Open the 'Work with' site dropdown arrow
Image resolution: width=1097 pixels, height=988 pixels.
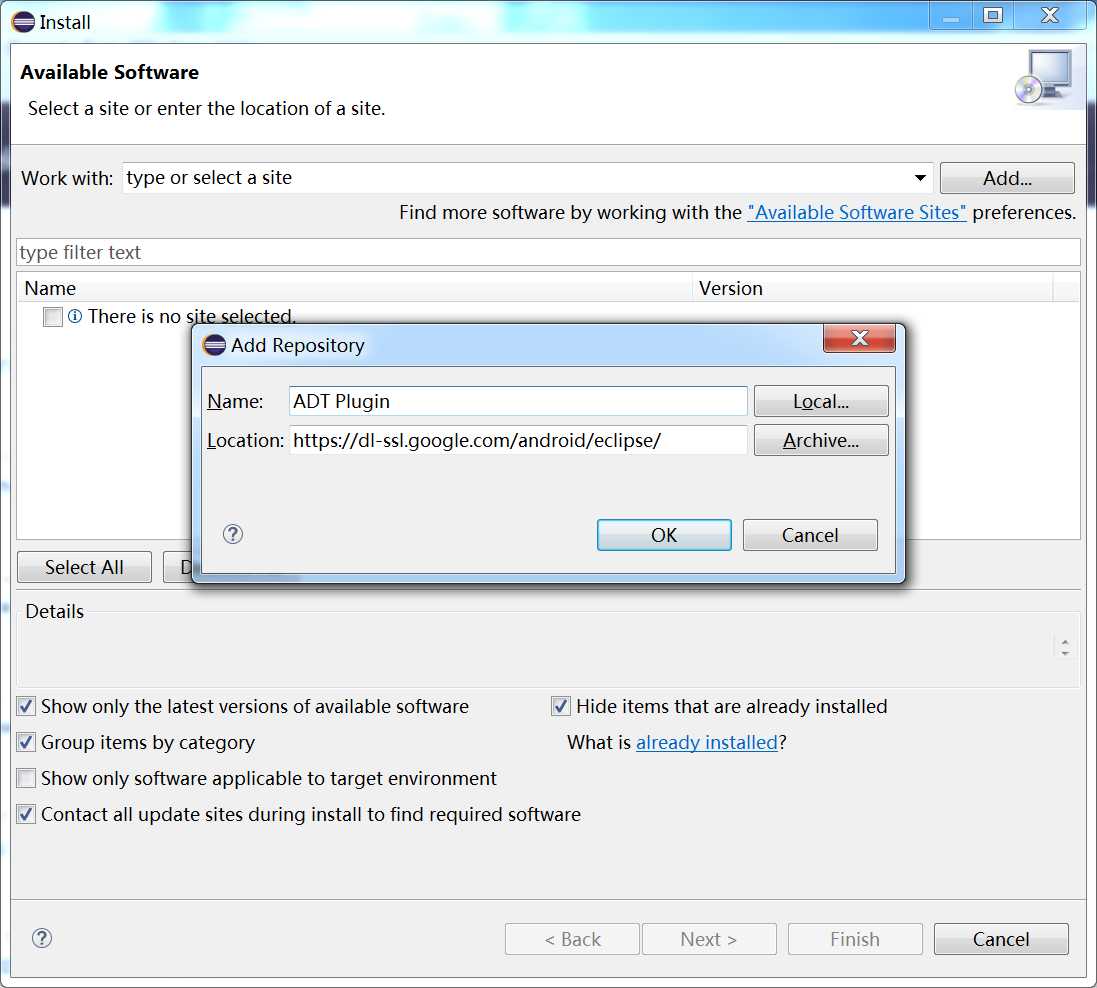click(x=920, y=178)
